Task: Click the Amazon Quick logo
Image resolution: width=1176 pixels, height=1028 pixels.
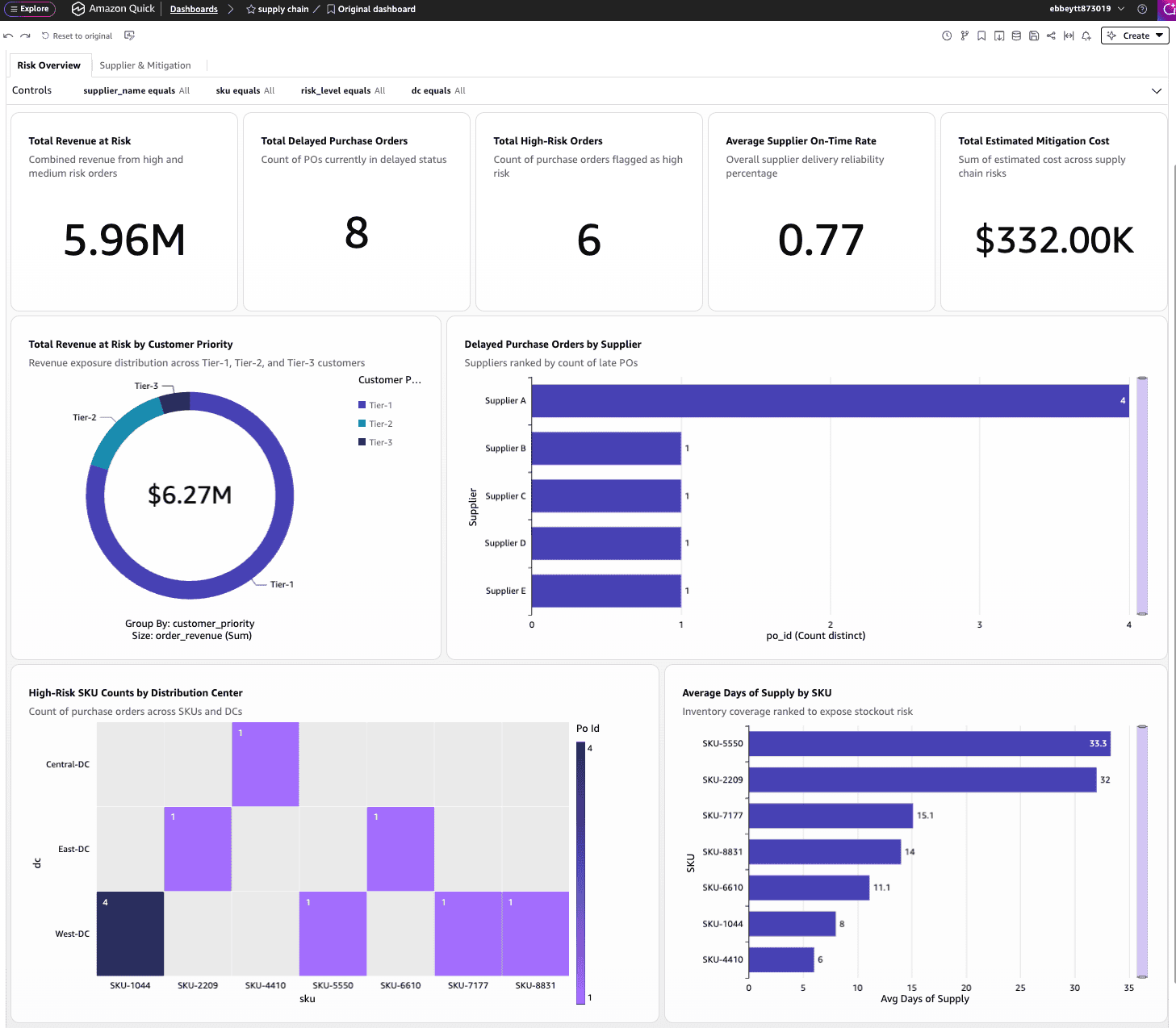Action: click(x=113, y=9)
